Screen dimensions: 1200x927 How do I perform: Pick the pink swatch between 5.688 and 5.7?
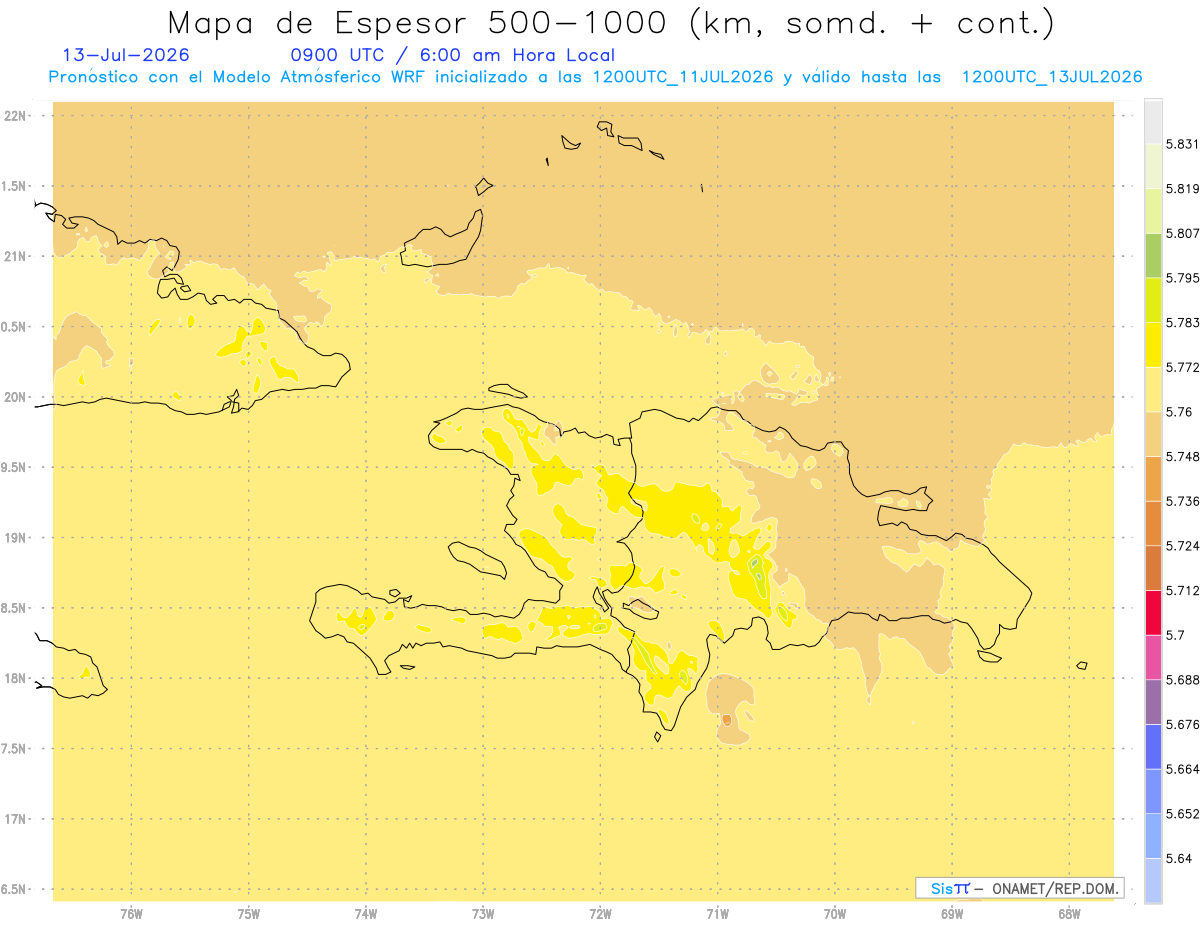click(1153, 657)
